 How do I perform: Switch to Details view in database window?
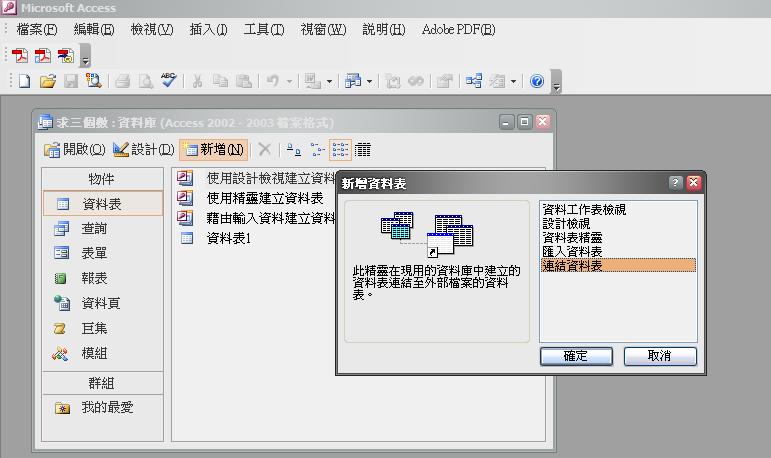coord(363,149)
